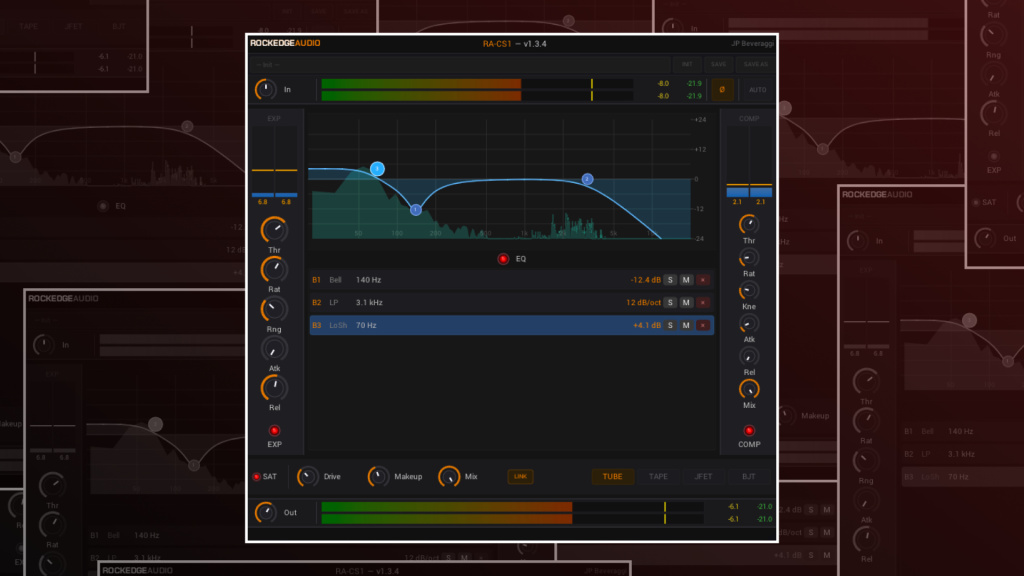Open the Init preset name field
This screenshot has height=576, width=1024.
click(460, 65)
